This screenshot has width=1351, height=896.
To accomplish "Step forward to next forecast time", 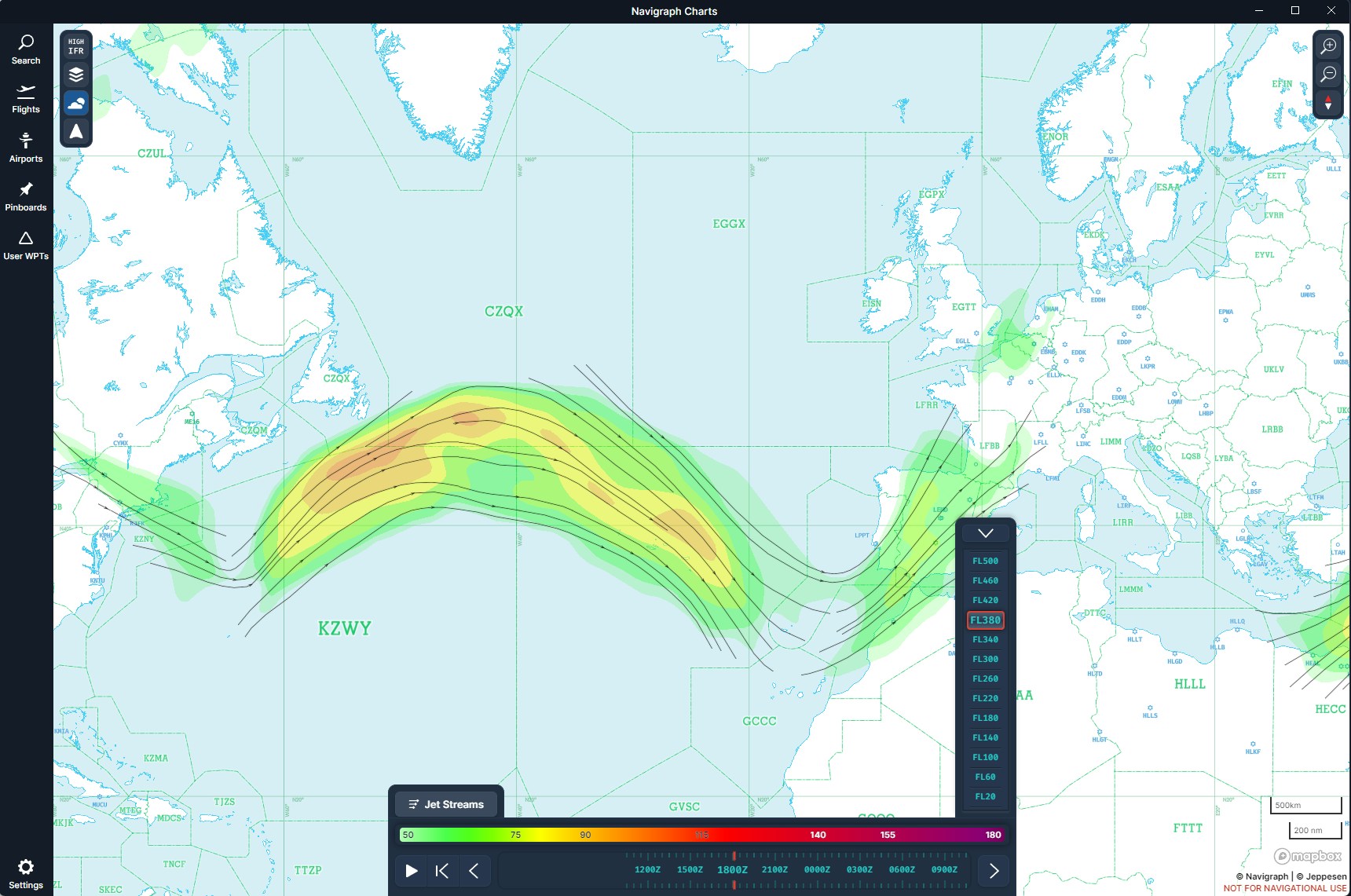I will [994, 870].
